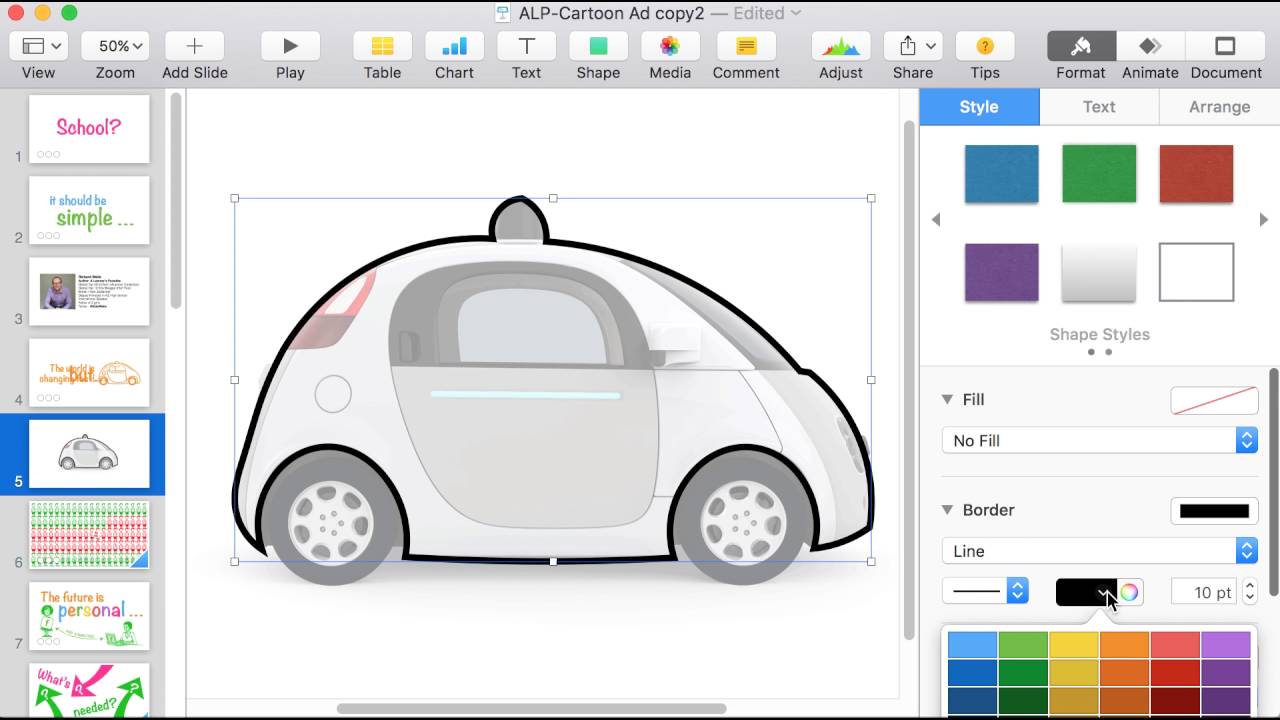Open the Media browser

(670, 46)
